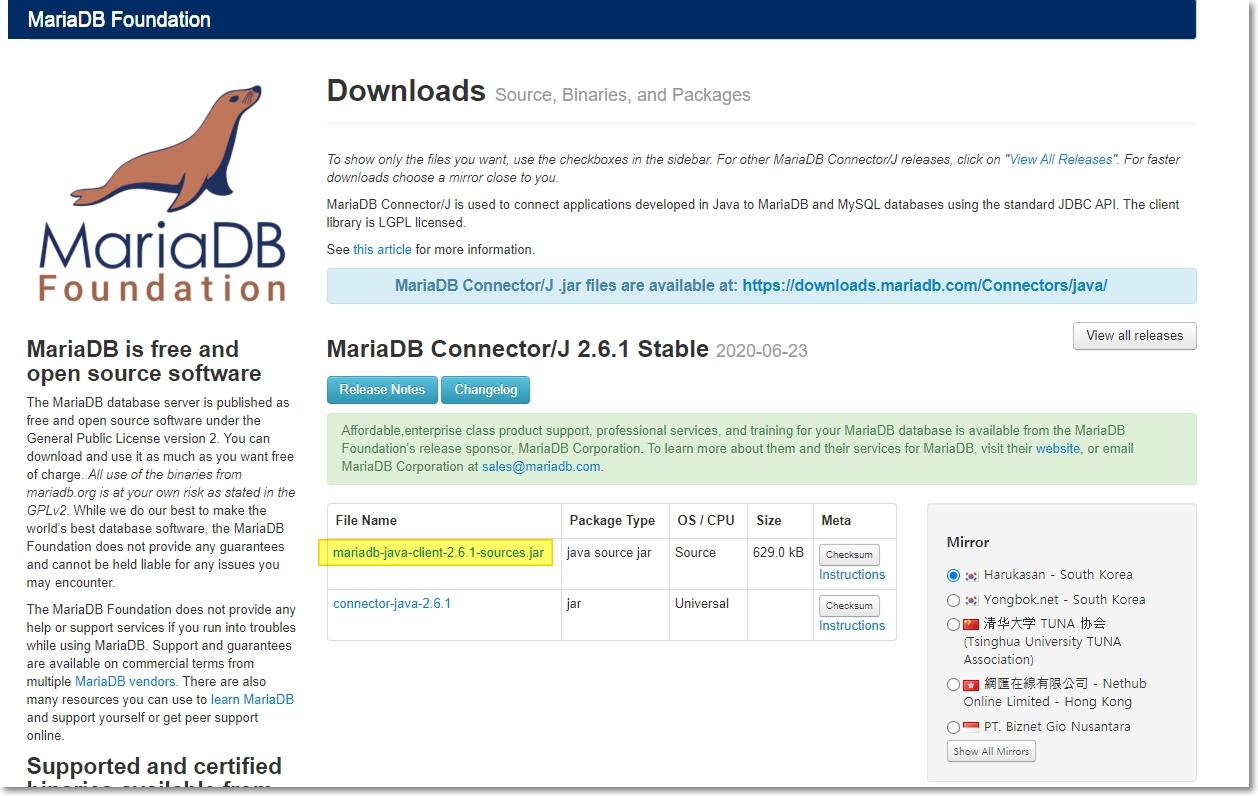Open the Release Notes
1258x796 pixels.
(x=382, y=390)
